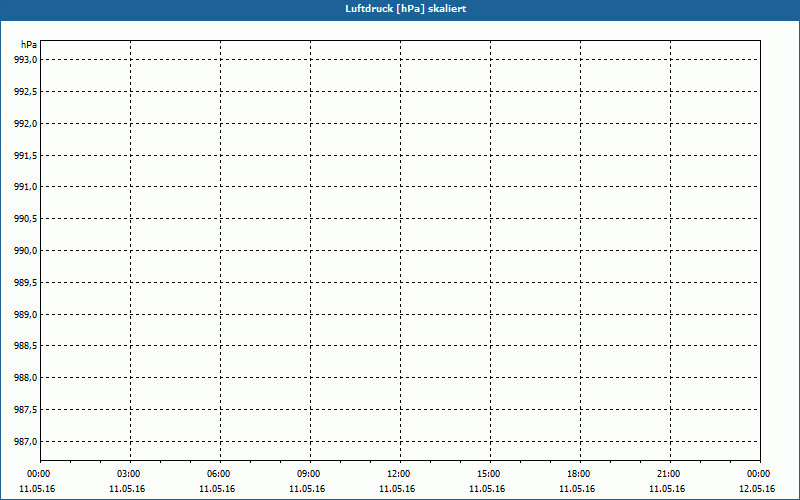Viewport: 800px width, 500px height.
Task: Click the 09:00 time axis label
Action: (x=309, y=474)
